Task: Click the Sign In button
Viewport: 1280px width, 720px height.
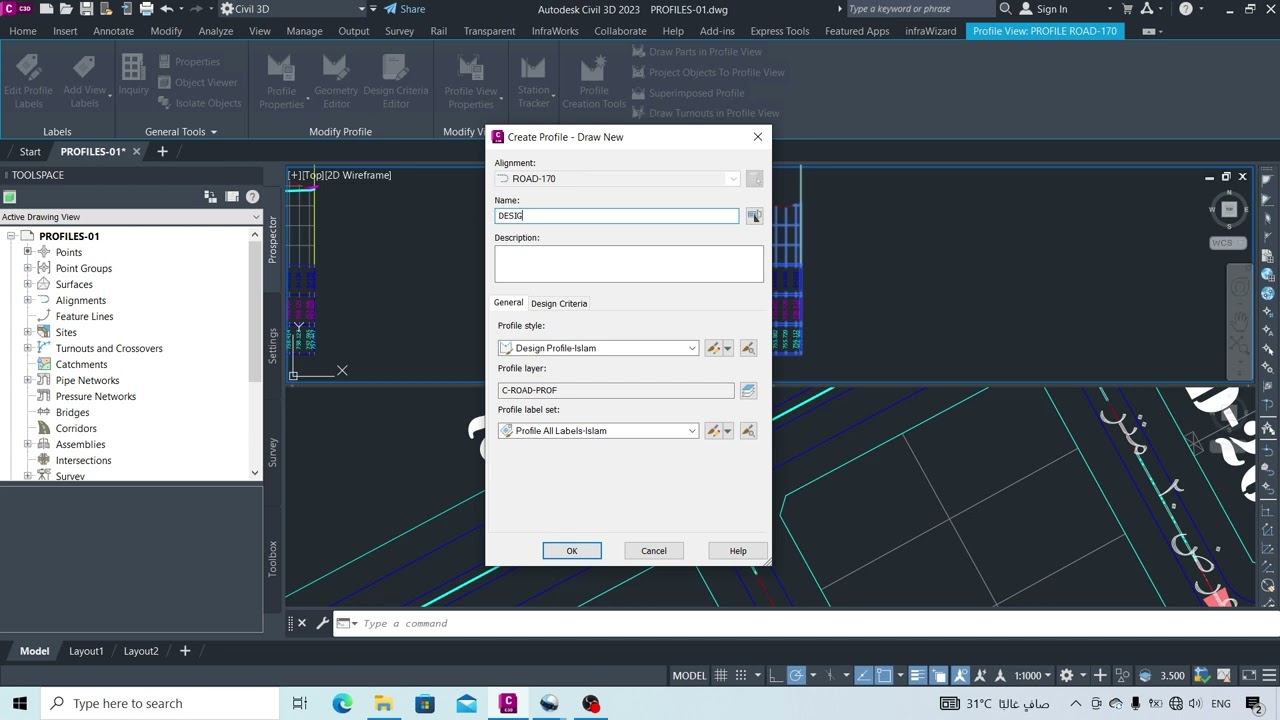Action: pyautogui.click(x=1043, y=9)
